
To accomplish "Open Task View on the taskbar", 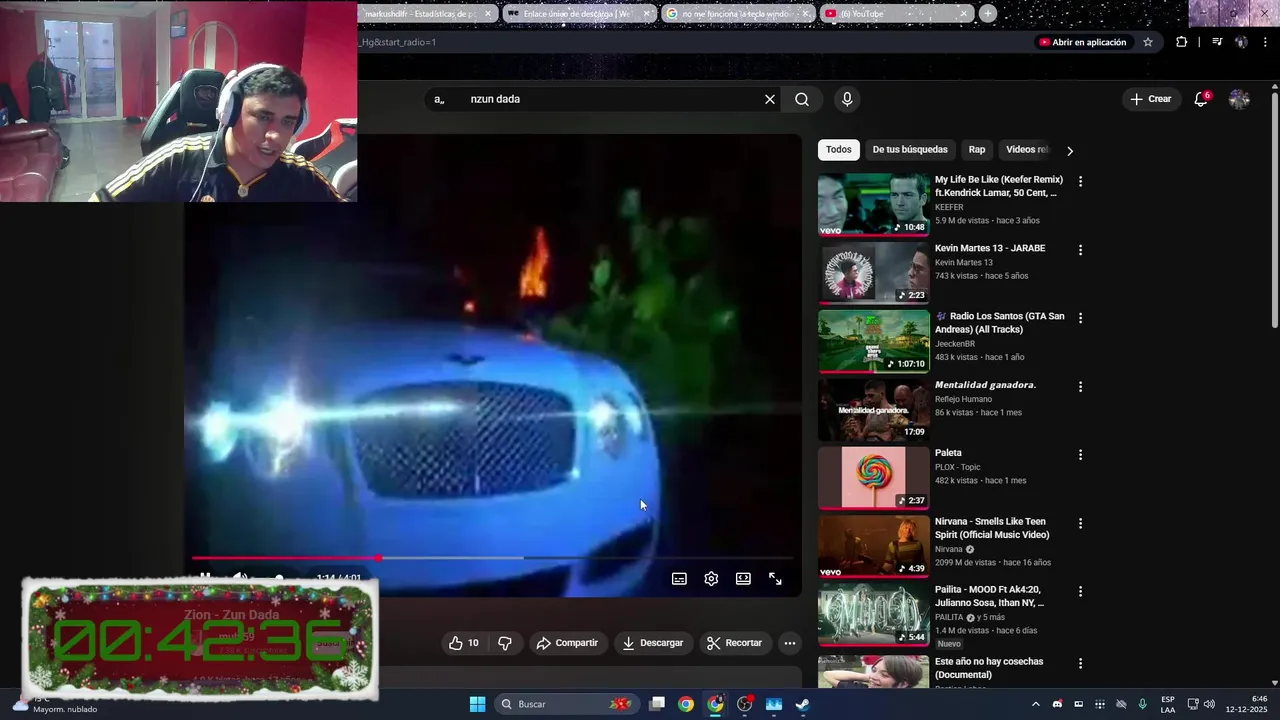I will (x=657, y=704).
